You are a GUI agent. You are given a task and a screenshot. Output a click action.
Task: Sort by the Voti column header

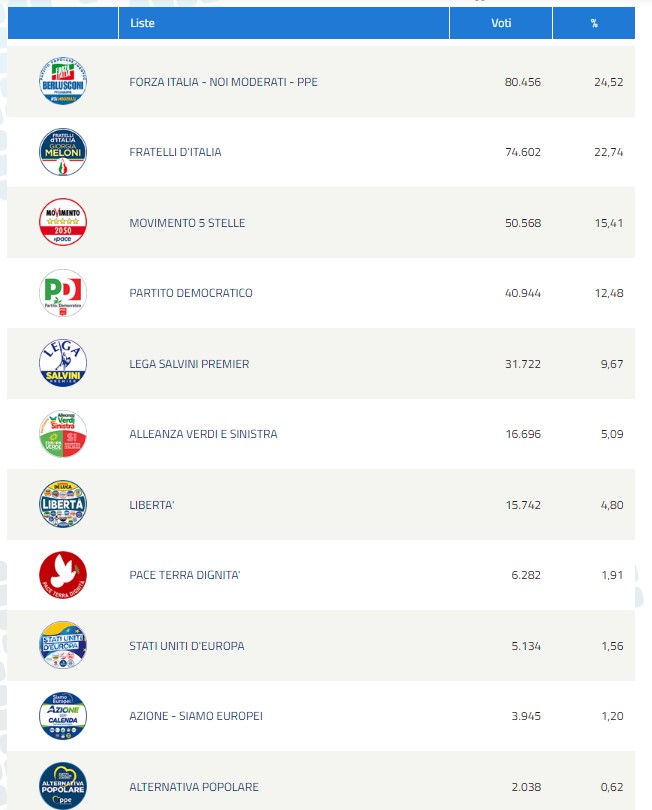click(x=501, y=23)
